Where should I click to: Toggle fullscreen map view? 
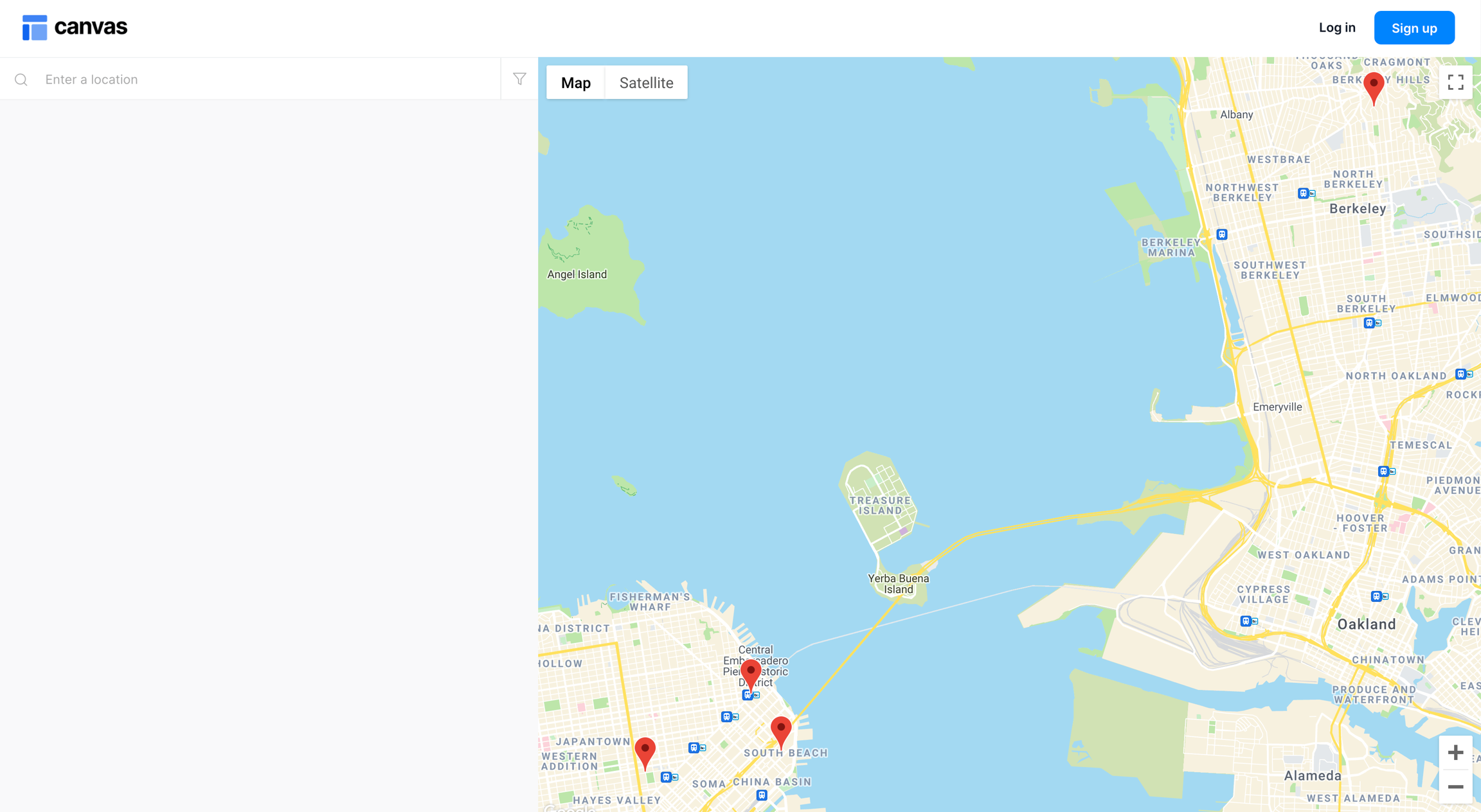point(1455,82)
